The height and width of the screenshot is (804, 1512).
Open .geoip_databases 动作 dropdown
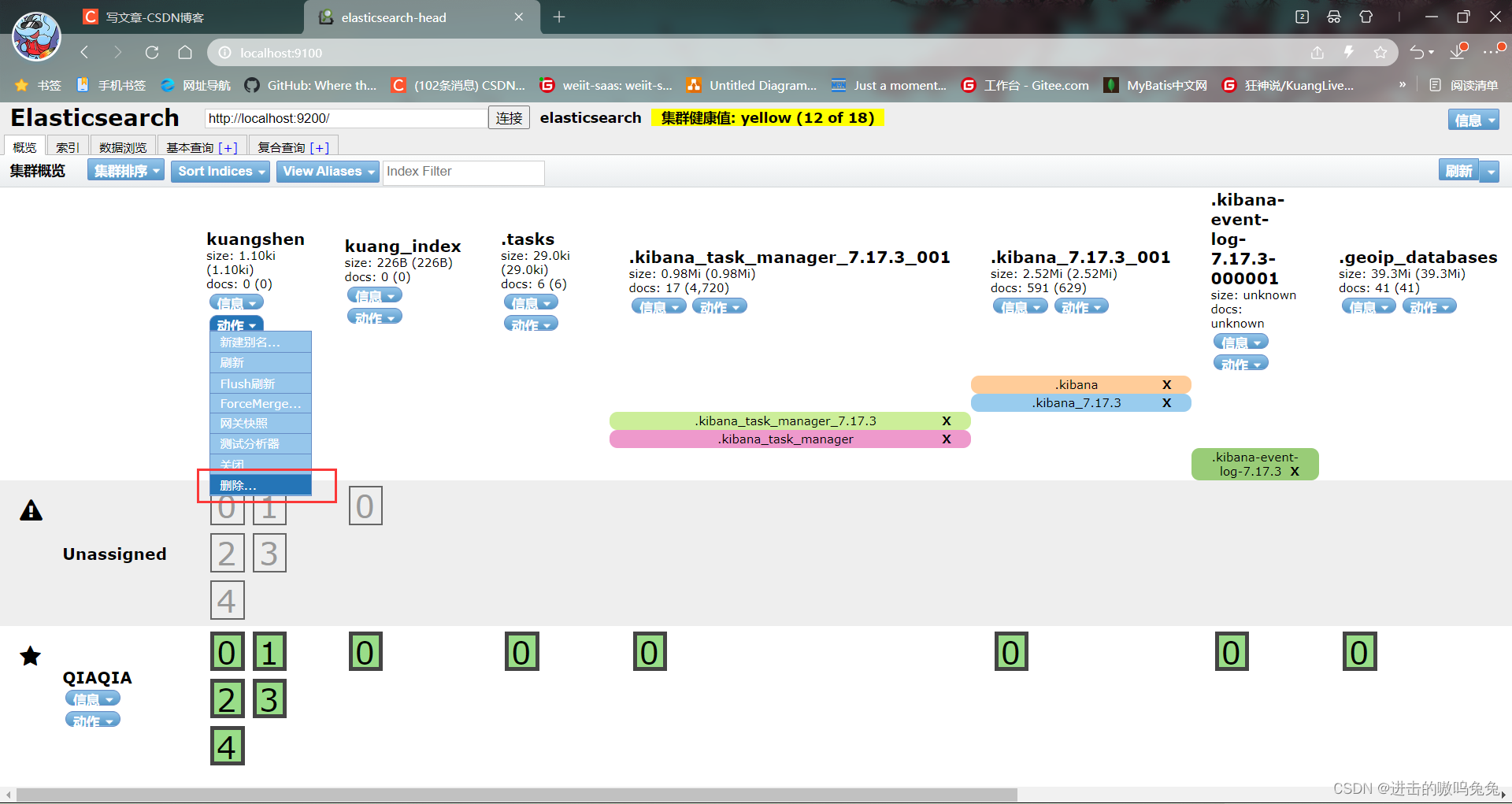pyautogui.click(x=1429, y=306)
